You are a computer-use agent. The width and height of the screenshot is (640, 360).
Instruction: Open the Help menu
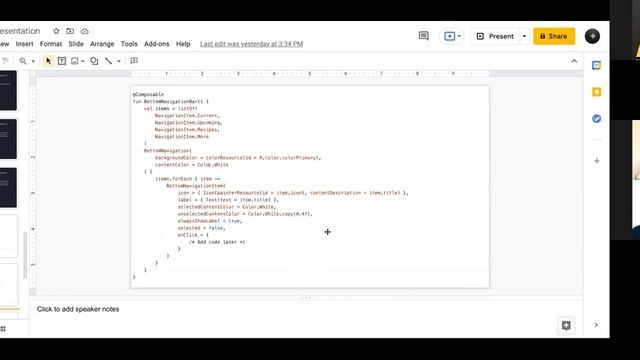[183, 44]
